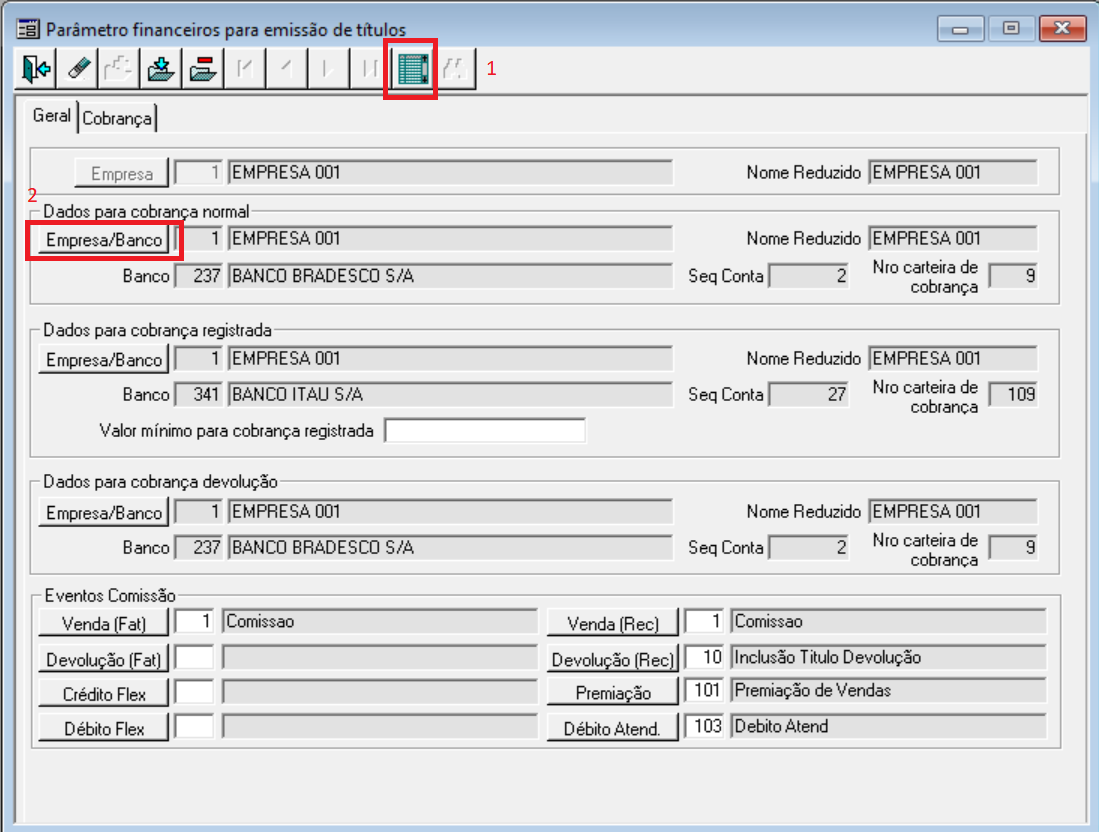1099x832 pixels.
Task: Go to previous record arrow
Action: tap(286, 69)
